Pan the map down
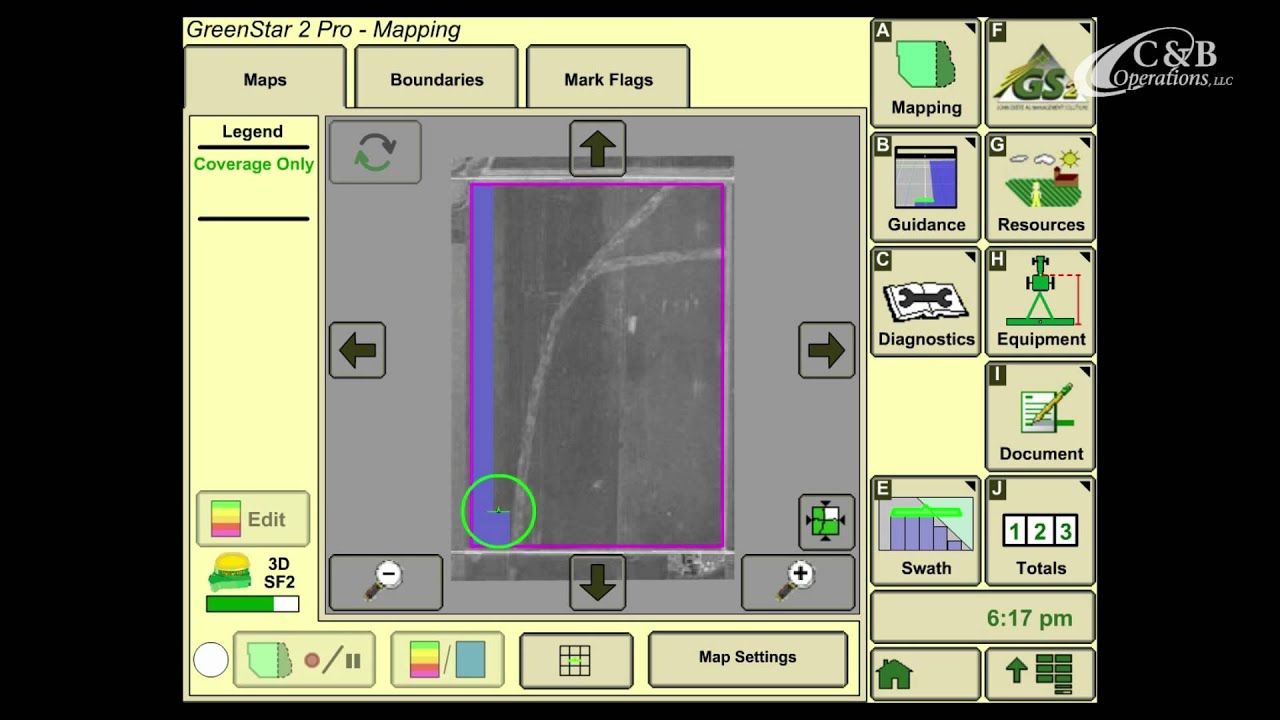Viewport: 1280px width, 720px height. click(597, 582)
